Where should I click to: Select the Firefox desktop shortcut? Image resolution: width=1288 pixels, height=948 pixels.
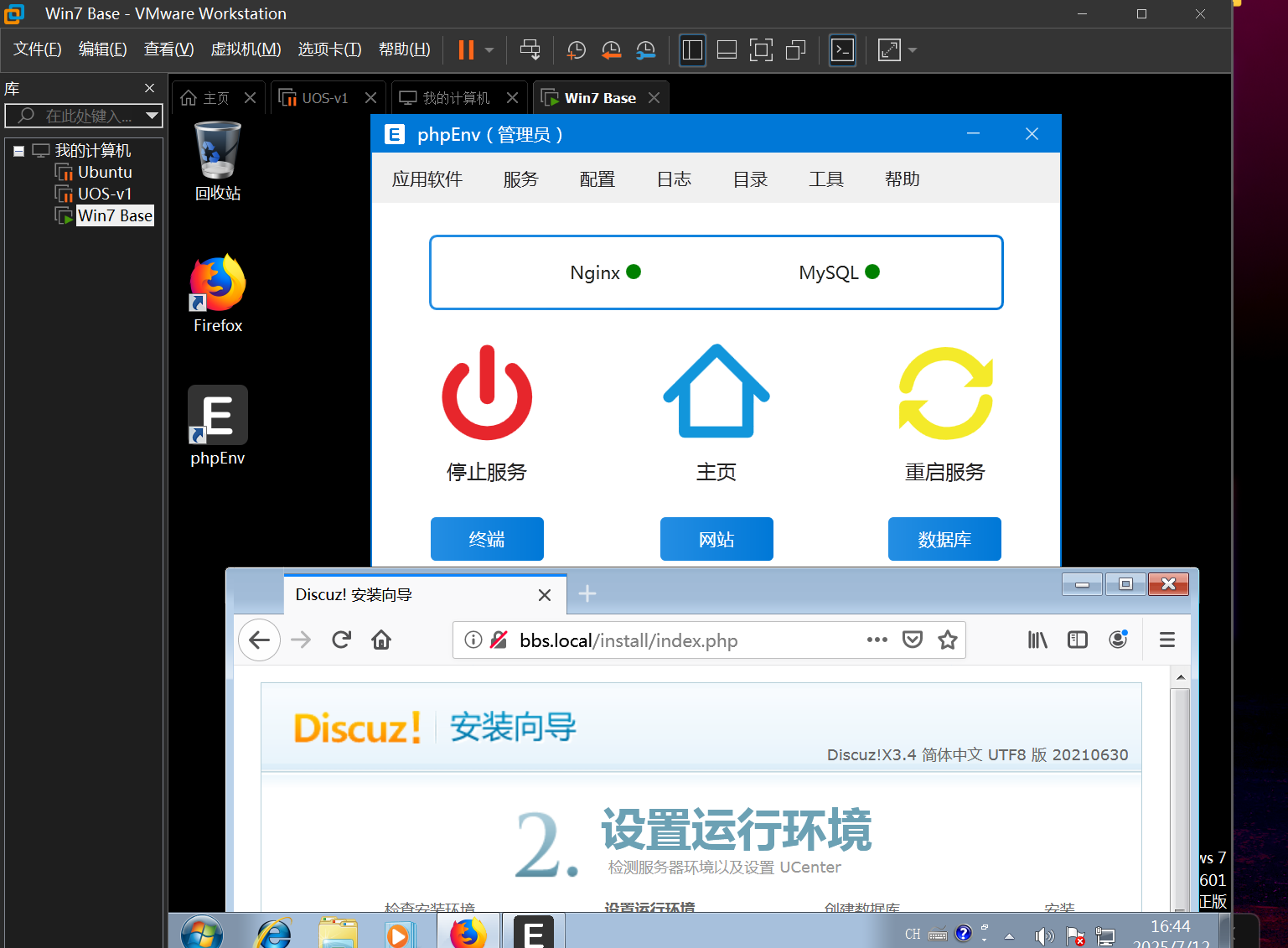point(218,294)
